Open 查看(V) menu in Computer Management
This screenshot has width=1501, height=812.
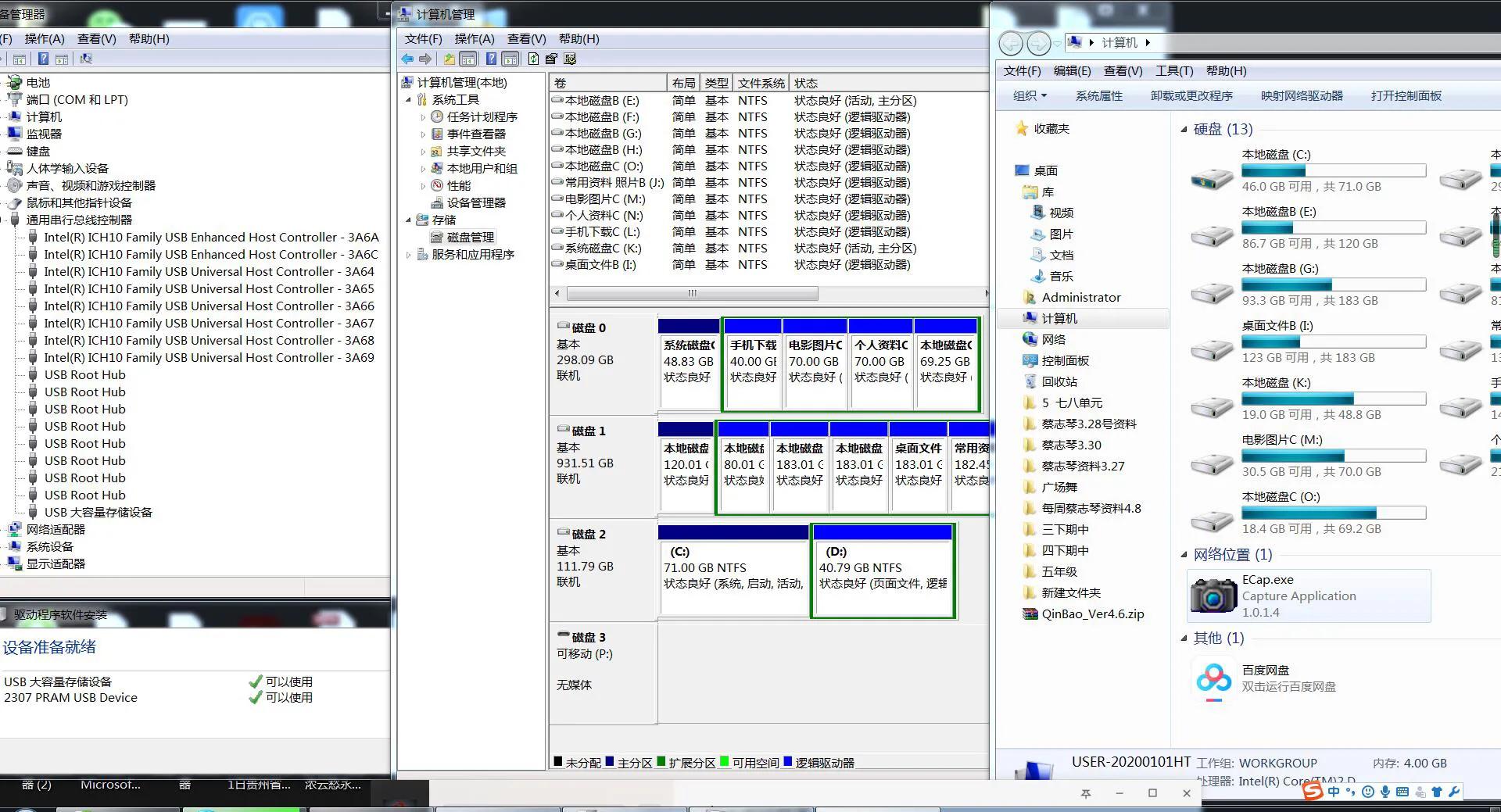pos(526,39)
